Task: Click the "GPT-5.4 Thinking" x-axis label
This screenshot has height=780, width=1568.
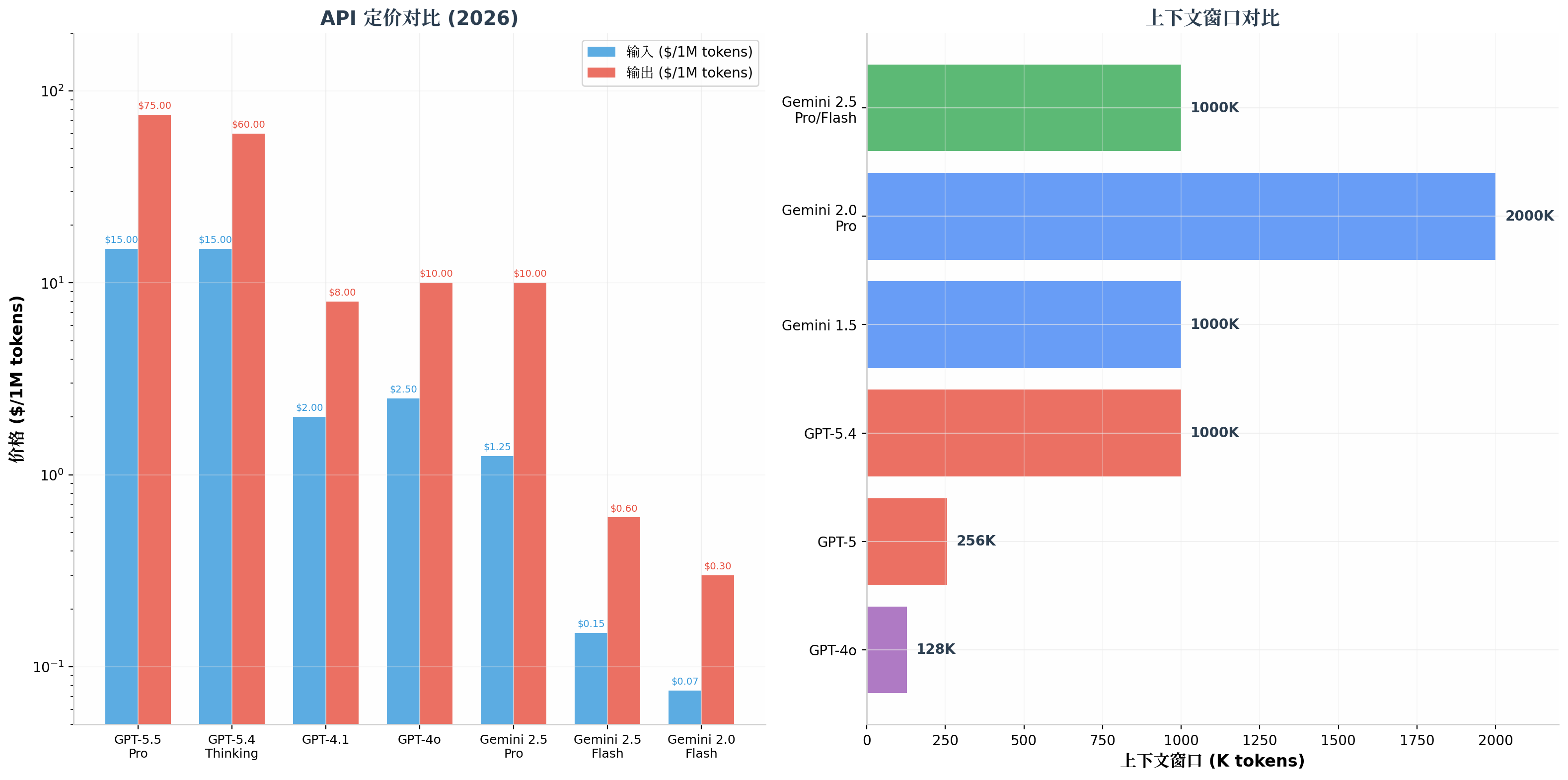Action: click(x=232, y=747)
